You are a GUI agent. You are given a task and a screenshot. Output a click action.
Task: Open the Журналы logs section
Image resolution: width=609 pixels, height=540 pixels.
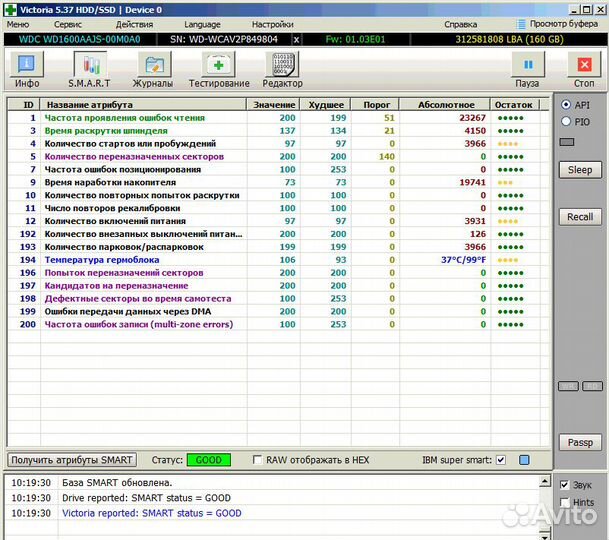[153, 69]
